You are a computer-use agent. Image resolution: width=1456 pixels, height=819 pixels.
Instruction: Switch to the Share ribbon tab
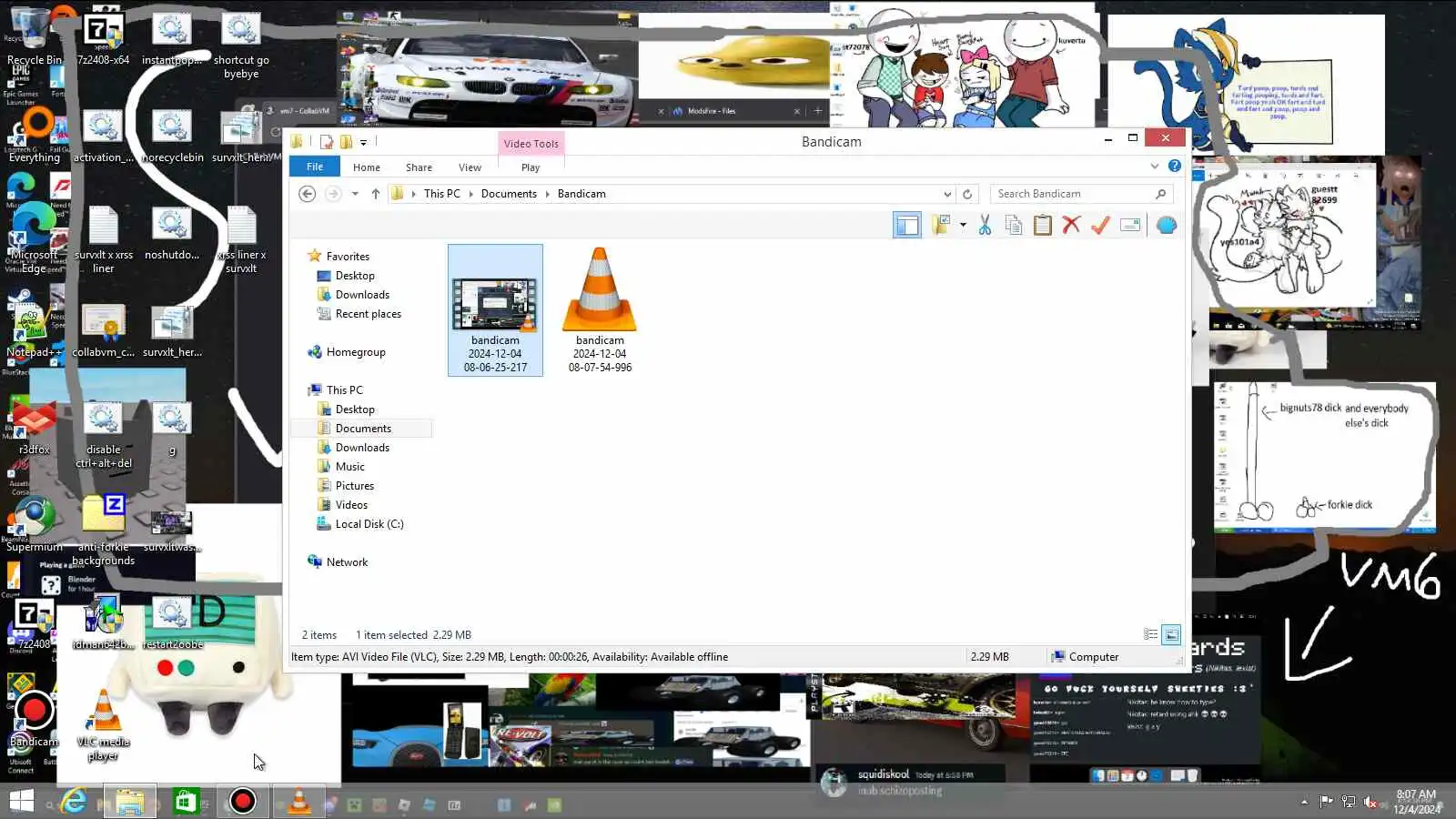click(419, 167)
